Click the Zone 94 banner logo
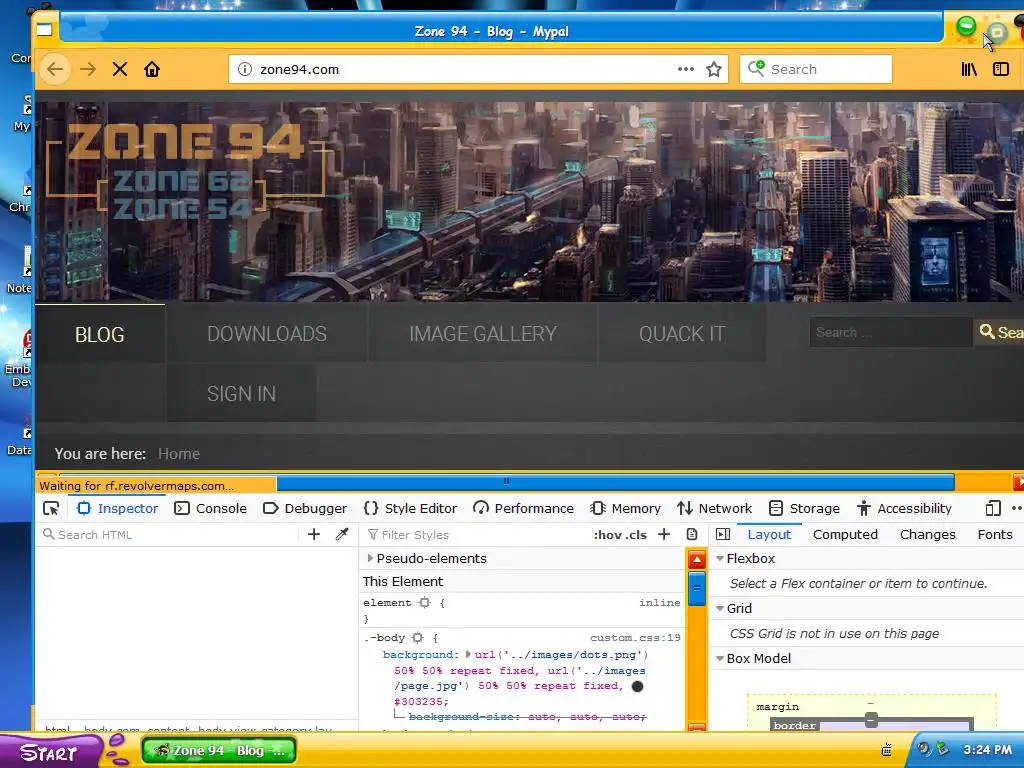 [186, 171]
